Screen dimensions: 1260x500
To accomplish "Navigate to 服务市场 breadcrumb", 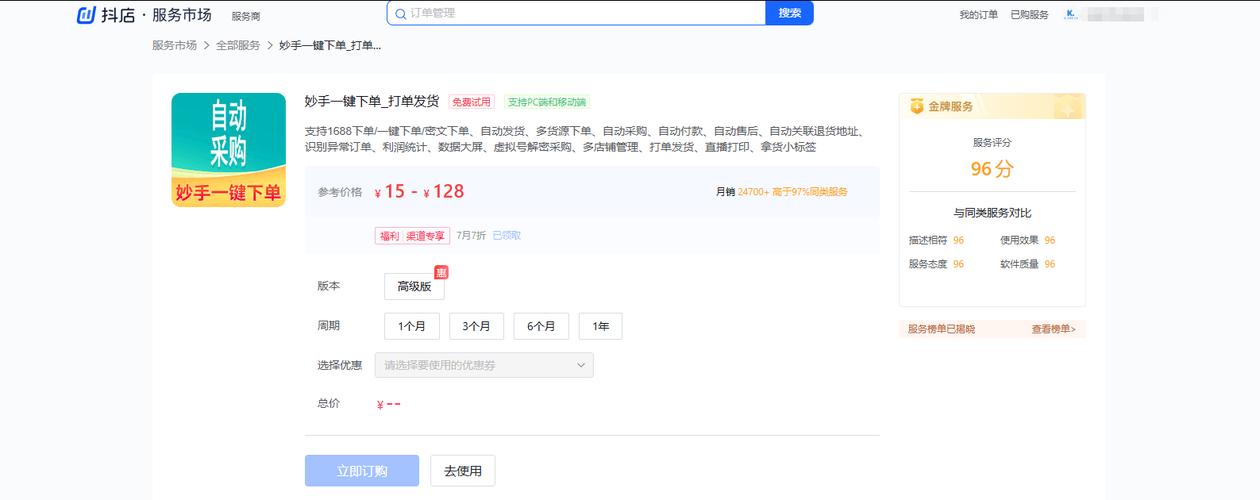I will (x=174, y=45).
